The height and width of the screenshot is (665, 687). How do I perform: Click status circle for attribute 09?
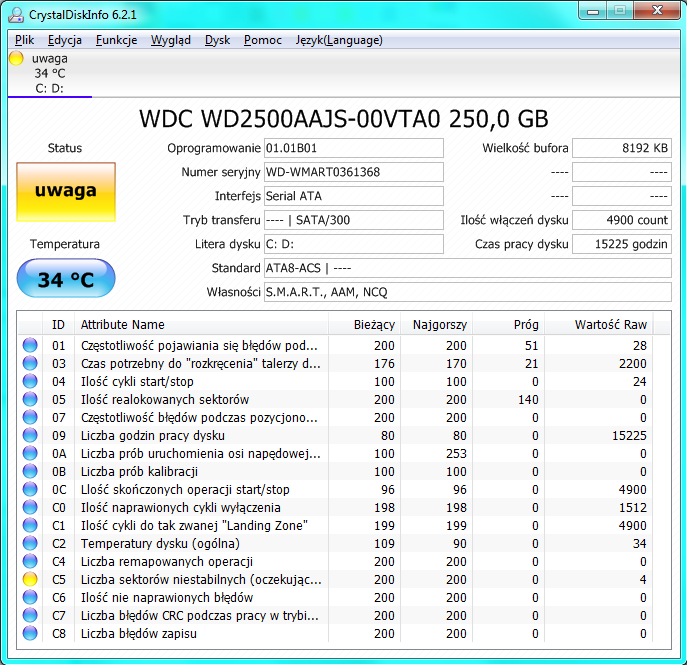click(30, 435)
